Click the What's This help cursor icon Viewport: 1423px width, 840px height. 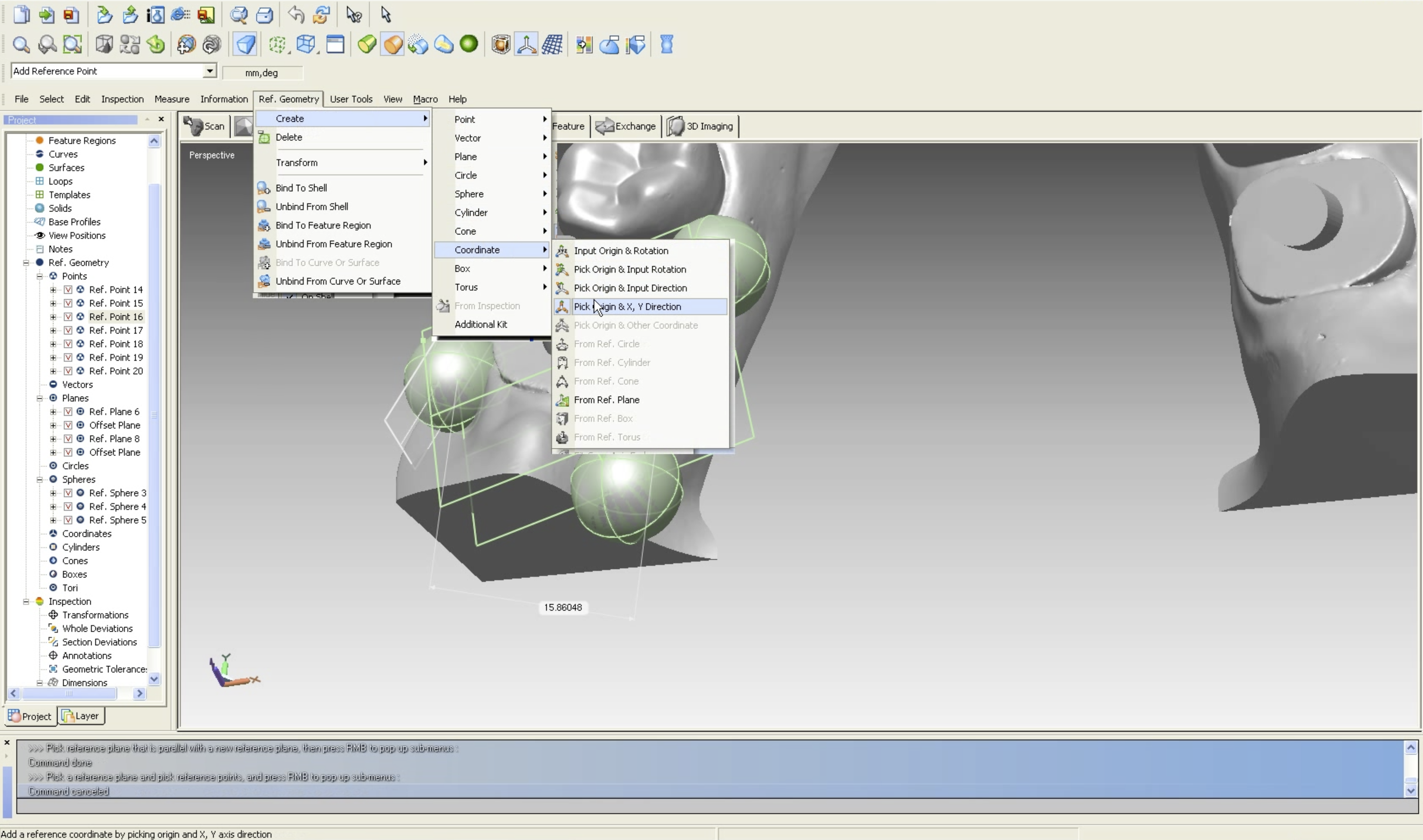[354, 15]
